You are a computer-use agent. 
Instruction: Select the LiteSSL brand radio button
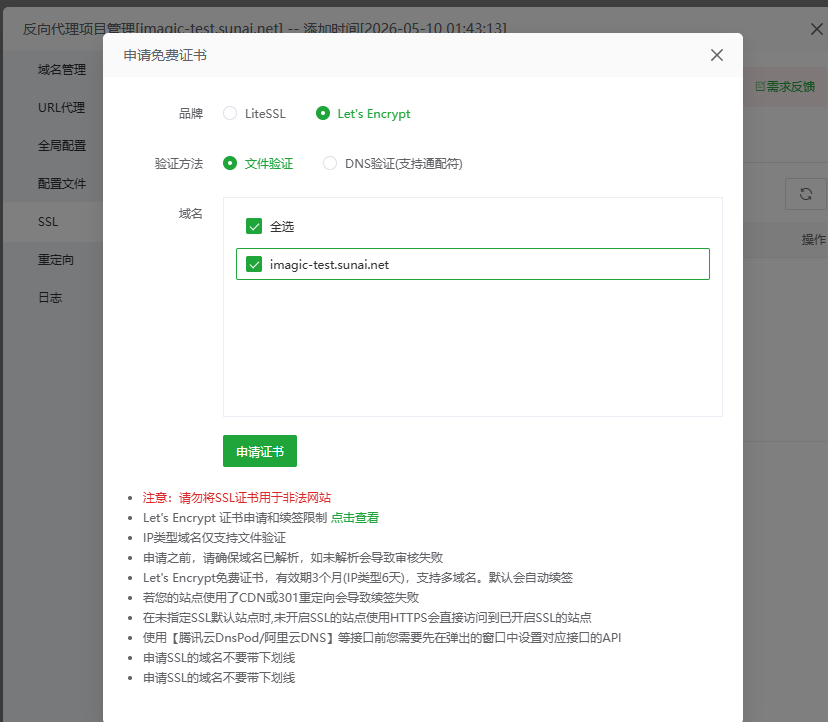230,114
